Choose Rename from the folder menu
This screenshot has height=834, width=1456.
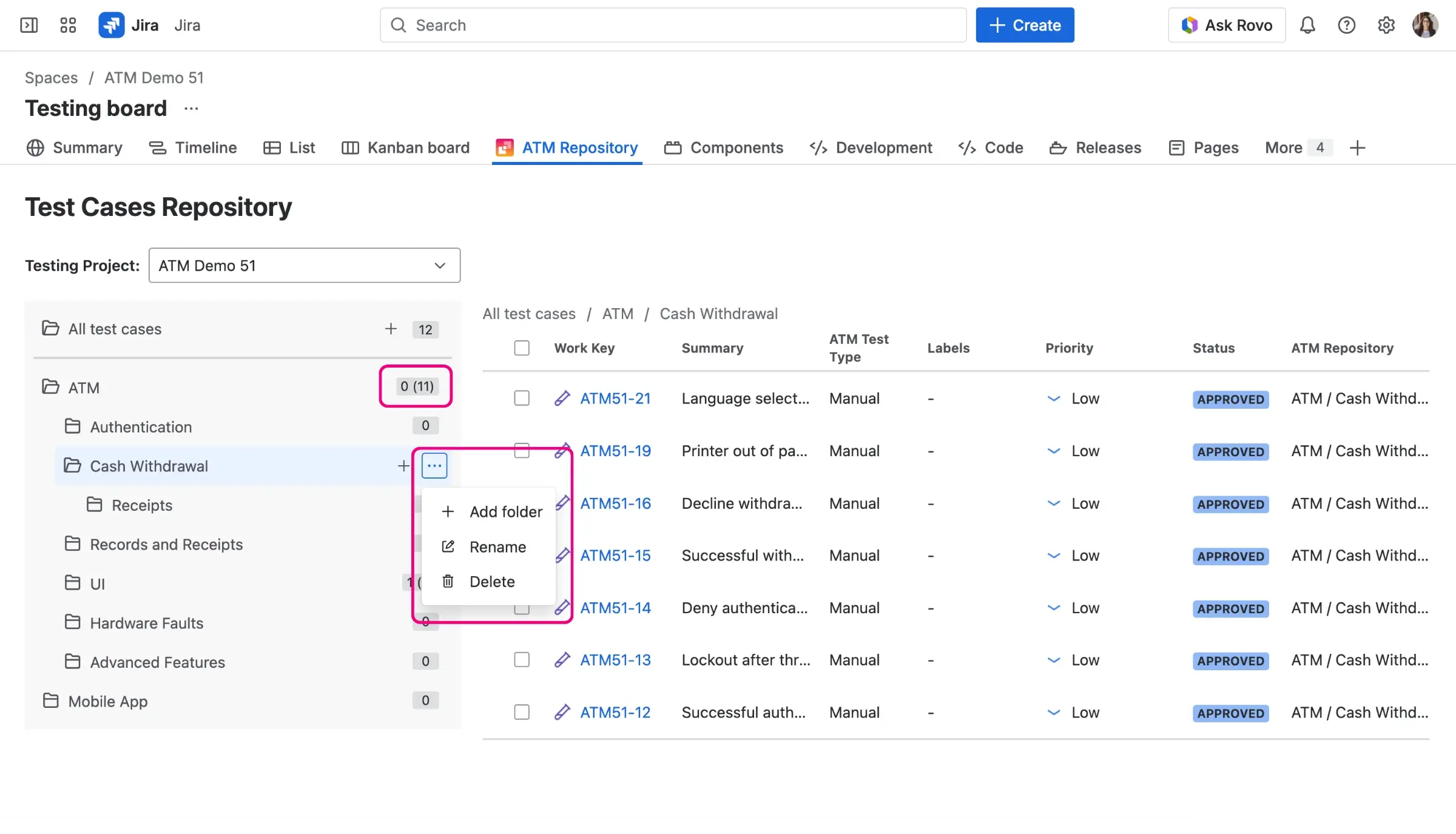(497, 547)
